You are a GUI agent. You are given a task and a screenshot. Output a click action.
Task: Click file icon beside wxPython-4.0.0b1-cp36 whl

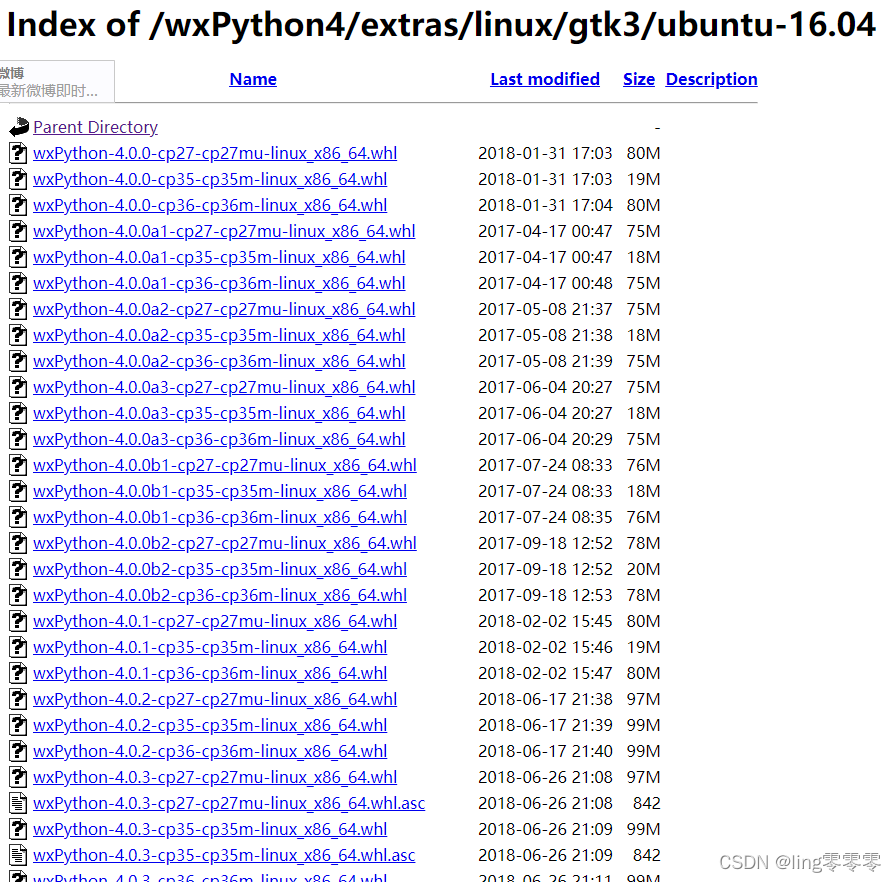(x=18, y=517)
